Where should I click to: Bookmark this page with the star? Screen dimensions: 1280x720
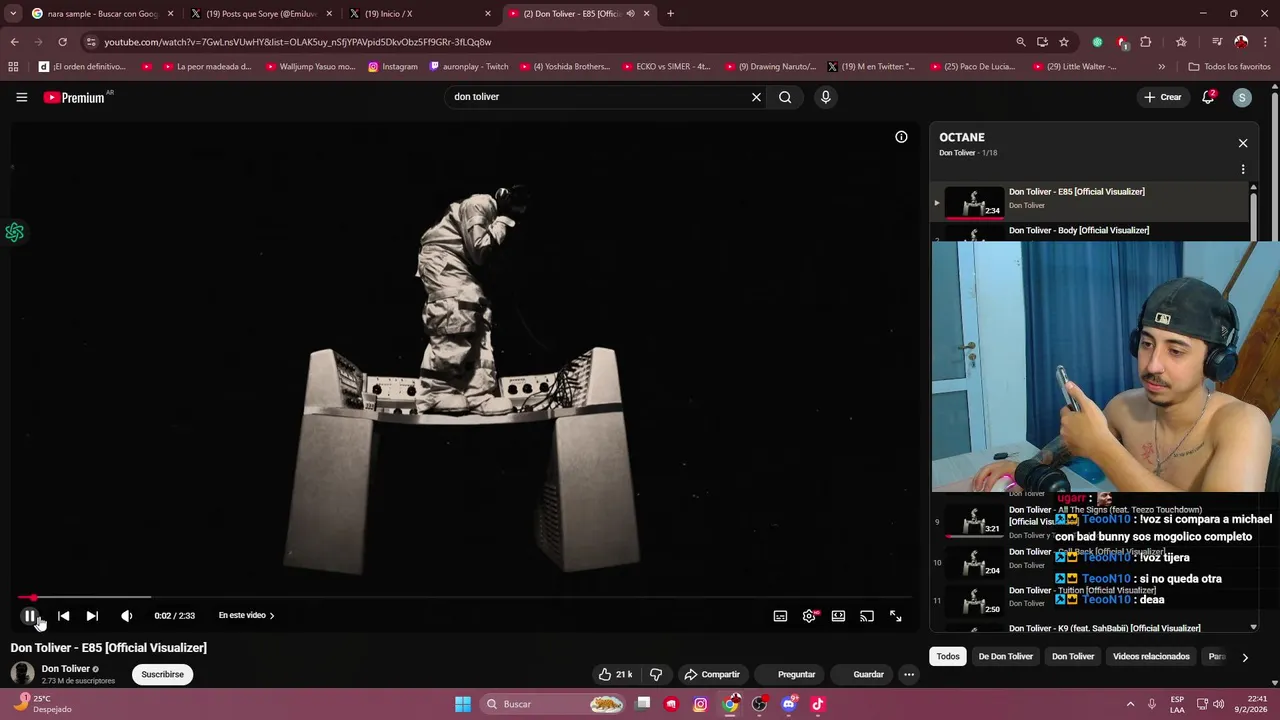[1064, 42]
